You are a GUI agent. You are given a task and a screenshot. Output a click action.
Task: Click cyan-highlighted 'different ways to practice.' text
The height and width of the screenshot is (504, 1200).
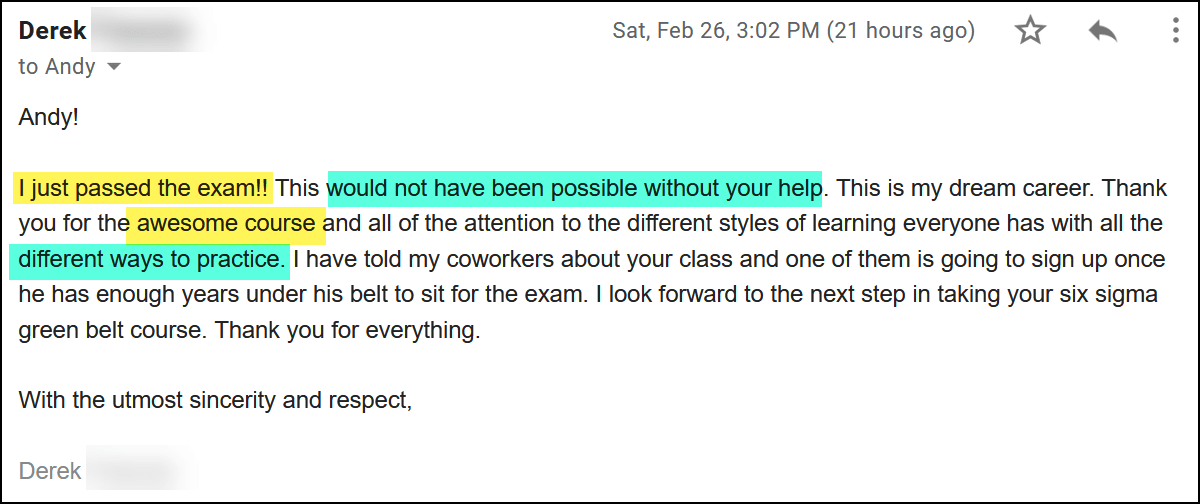tap(150, 260)
